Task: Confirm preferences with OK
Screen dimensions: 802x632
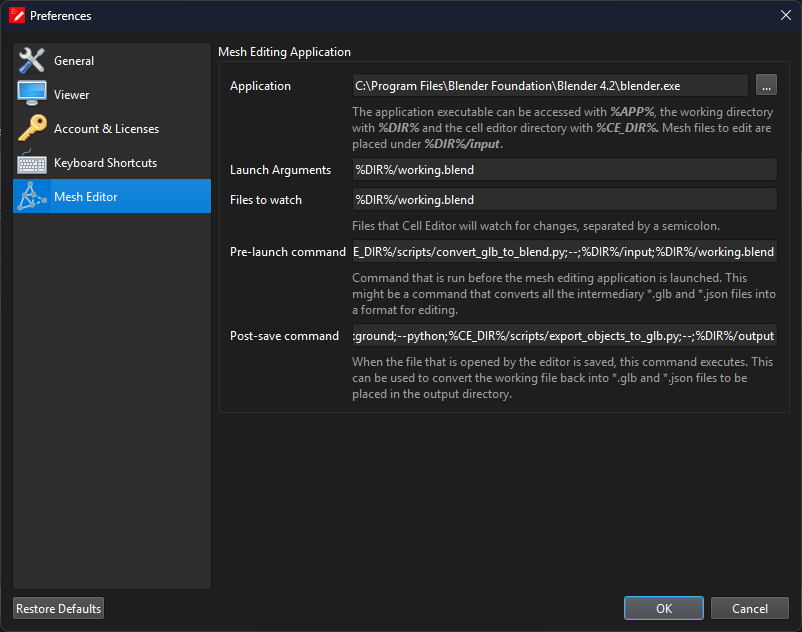Action: [664, 608]
